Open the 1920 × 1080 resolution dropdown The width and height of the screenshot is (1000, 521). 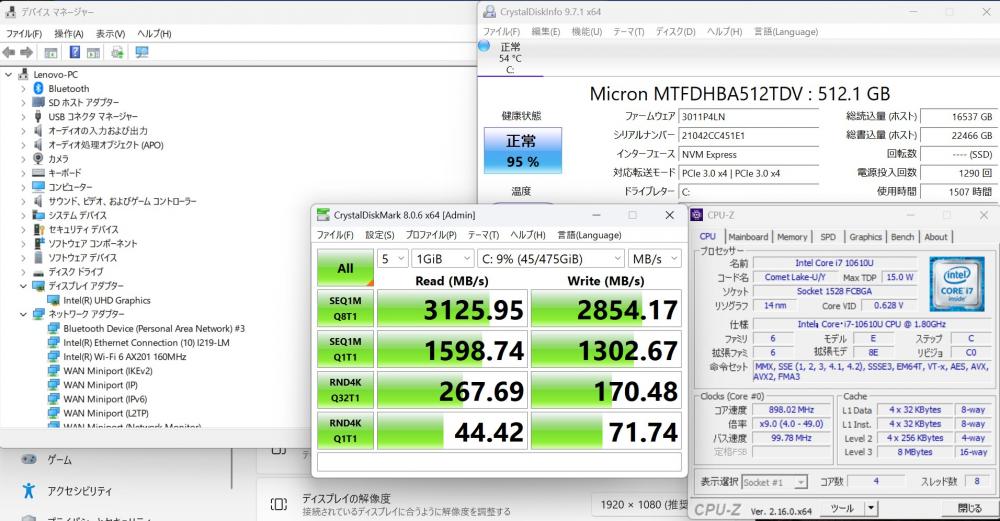point(640,505)
